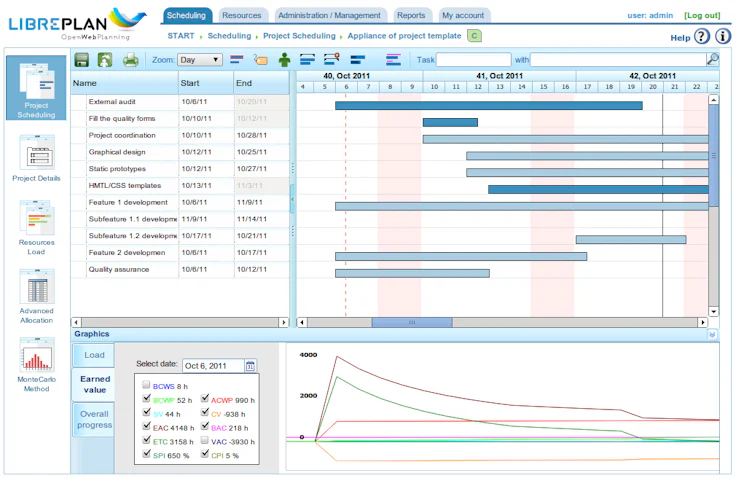Switch to the Load graphics tab
The image size is (736, 478).
94,355
